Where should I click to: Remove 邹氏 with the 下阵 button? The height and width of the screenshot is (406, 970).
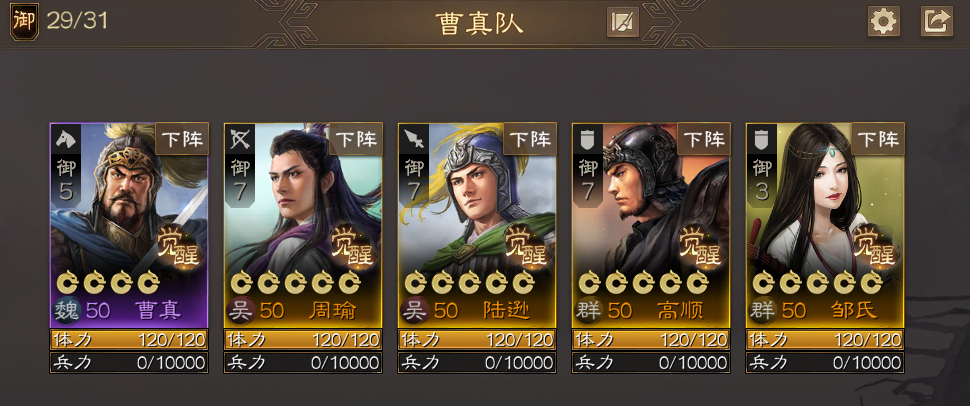878,139
